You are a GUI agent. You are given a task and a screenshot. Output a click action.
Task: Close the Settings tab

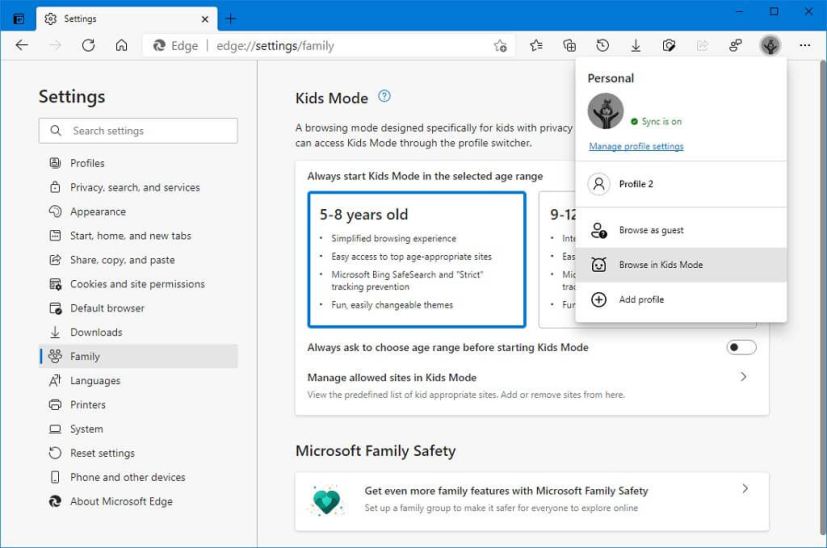point(205,19)
